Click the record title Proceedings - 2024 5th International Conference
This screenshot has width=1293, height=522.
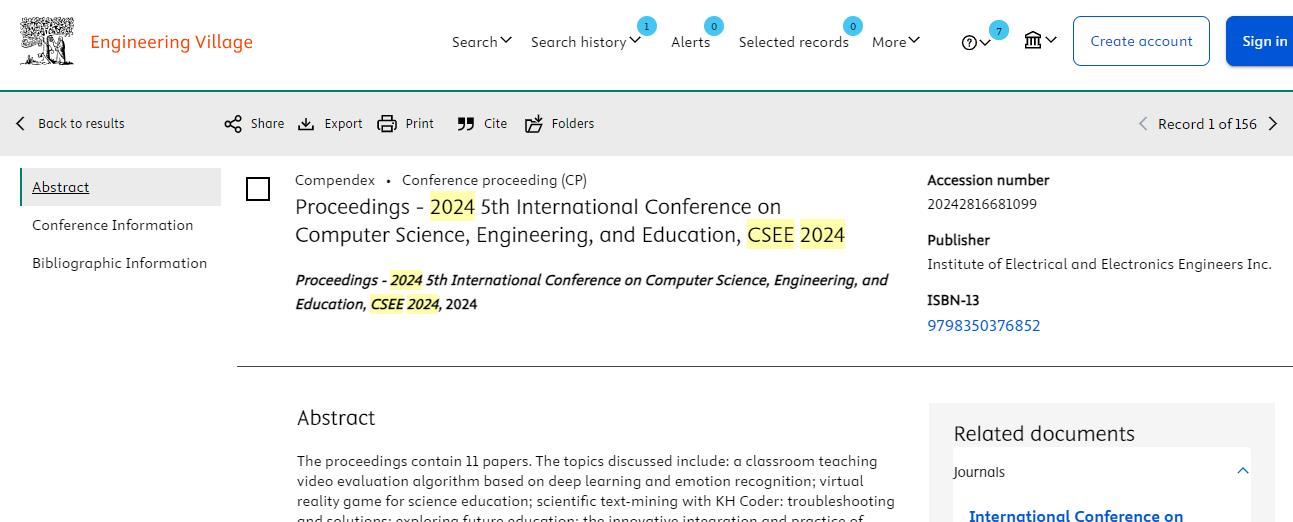[x=570, y=221]
